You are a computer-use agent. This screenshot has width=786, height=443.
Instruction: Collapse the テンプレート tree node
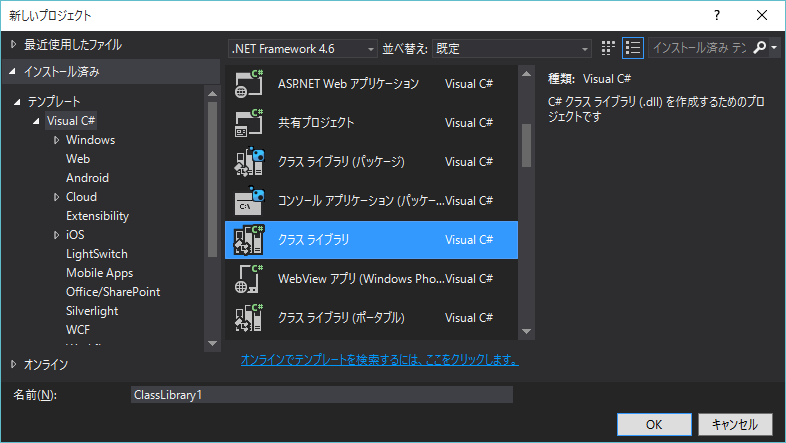[x=17, y=102]
